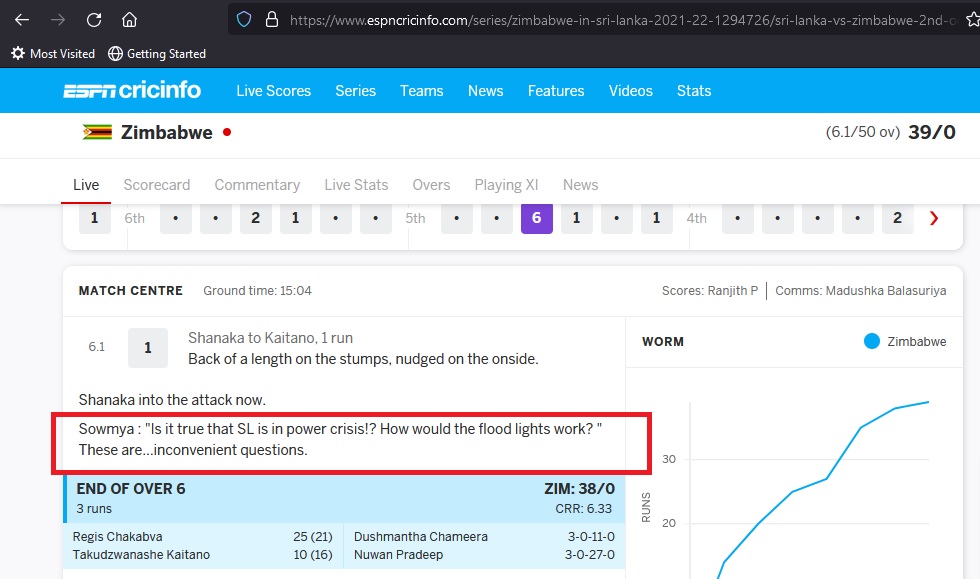
Task: Click the tracking protection shield icon
Action: [244, 20]
